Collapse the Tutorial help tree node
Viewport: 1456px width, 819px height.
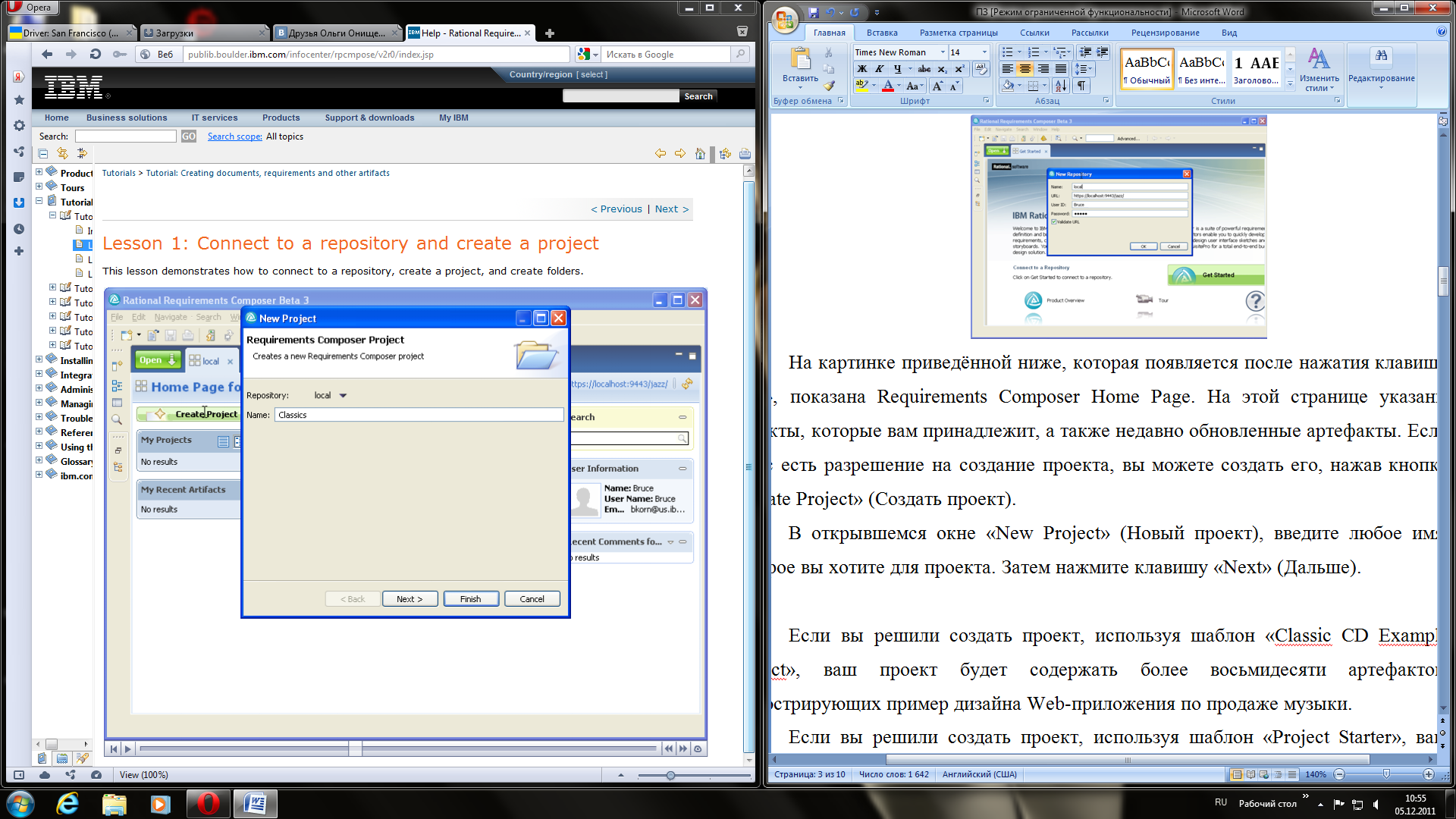(x=39, y=200)
